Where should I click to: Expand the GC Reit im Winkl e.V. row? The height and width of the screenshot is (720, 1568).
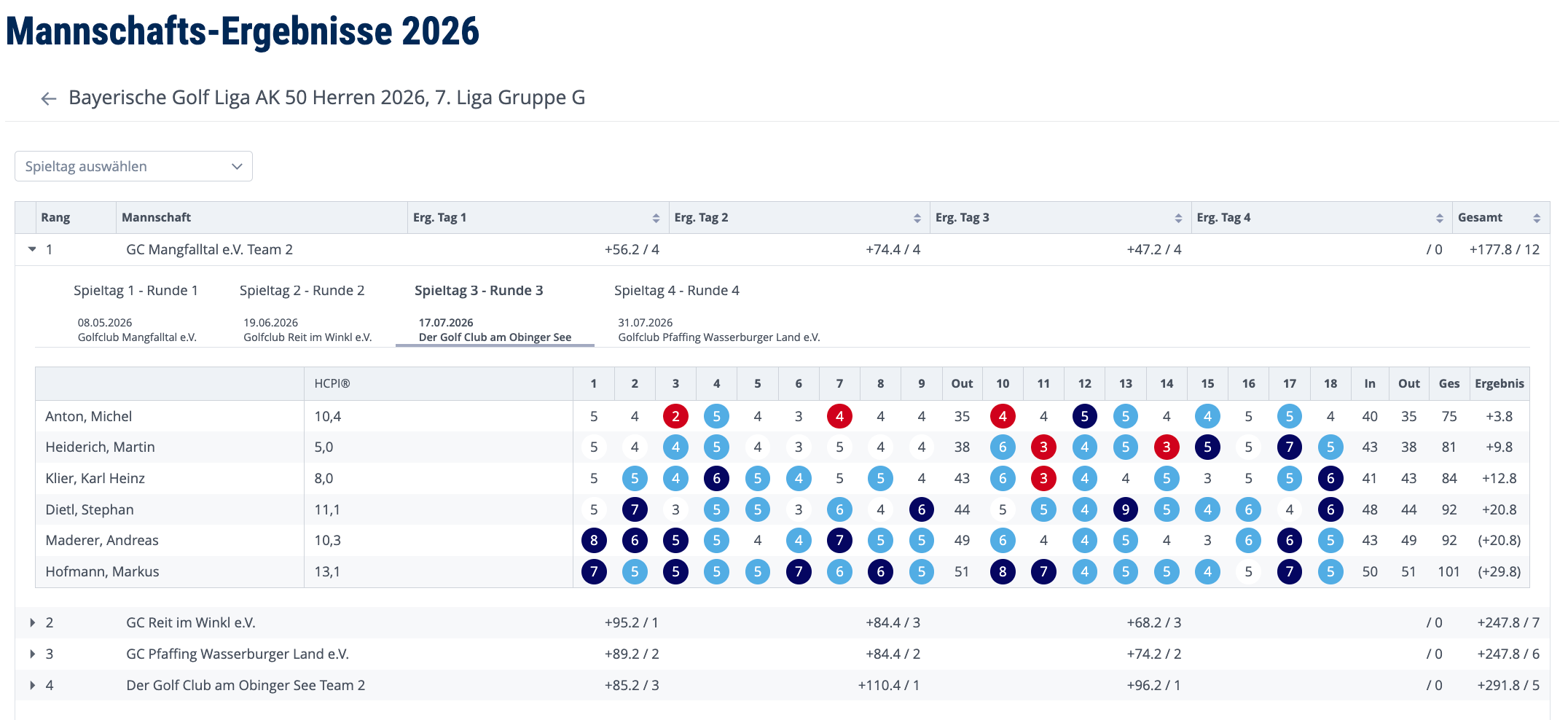[x=32, y=622]
